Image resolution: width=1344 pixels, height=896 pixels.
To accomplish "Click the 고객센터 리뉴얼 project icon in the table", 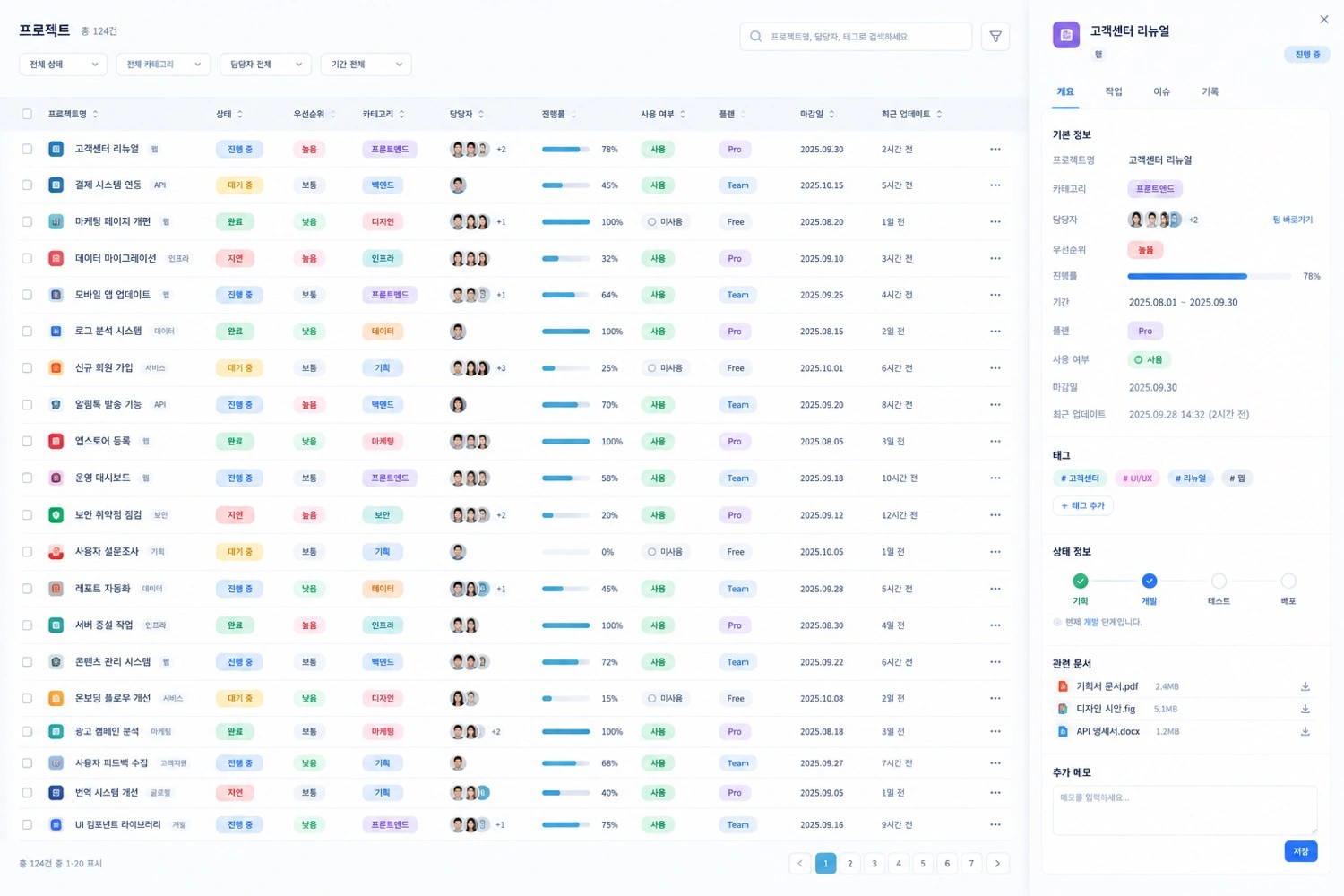I will pyautogui.click(x=56, y=149).
